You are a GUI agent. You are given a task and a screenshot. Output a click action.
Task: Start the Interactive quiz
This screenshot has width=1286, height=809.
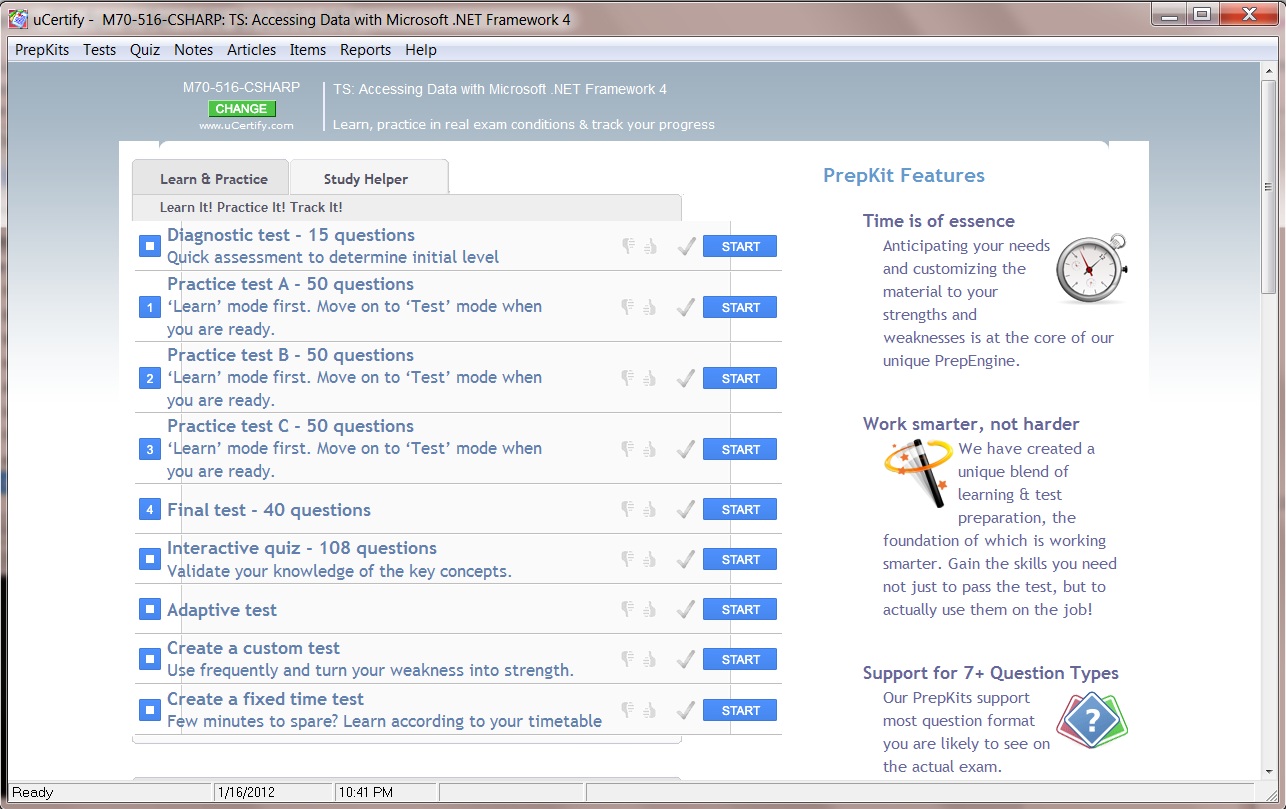[x=740, y=559]
